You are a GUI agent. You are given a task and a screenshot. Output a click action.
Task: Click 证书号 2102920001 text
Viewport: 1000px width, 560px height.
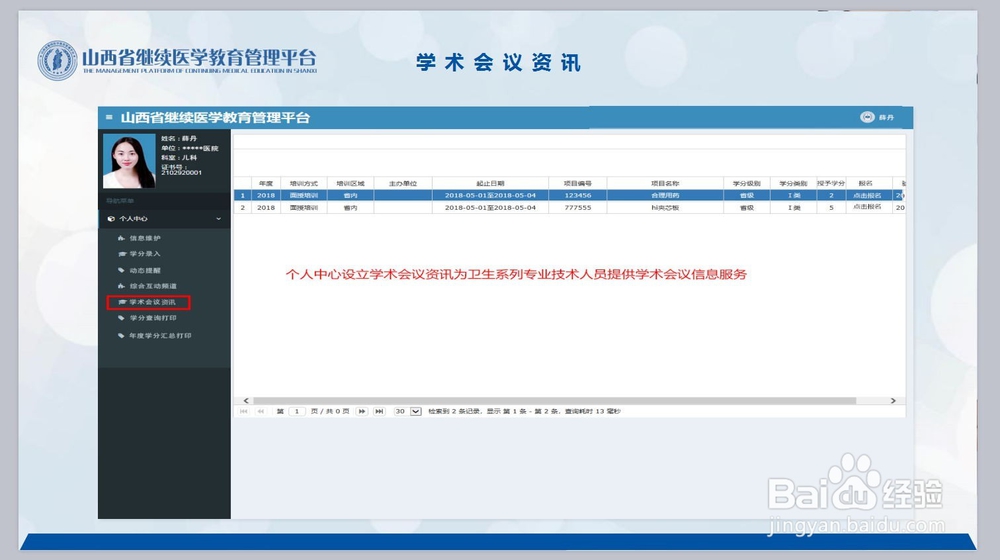(182, 170)
